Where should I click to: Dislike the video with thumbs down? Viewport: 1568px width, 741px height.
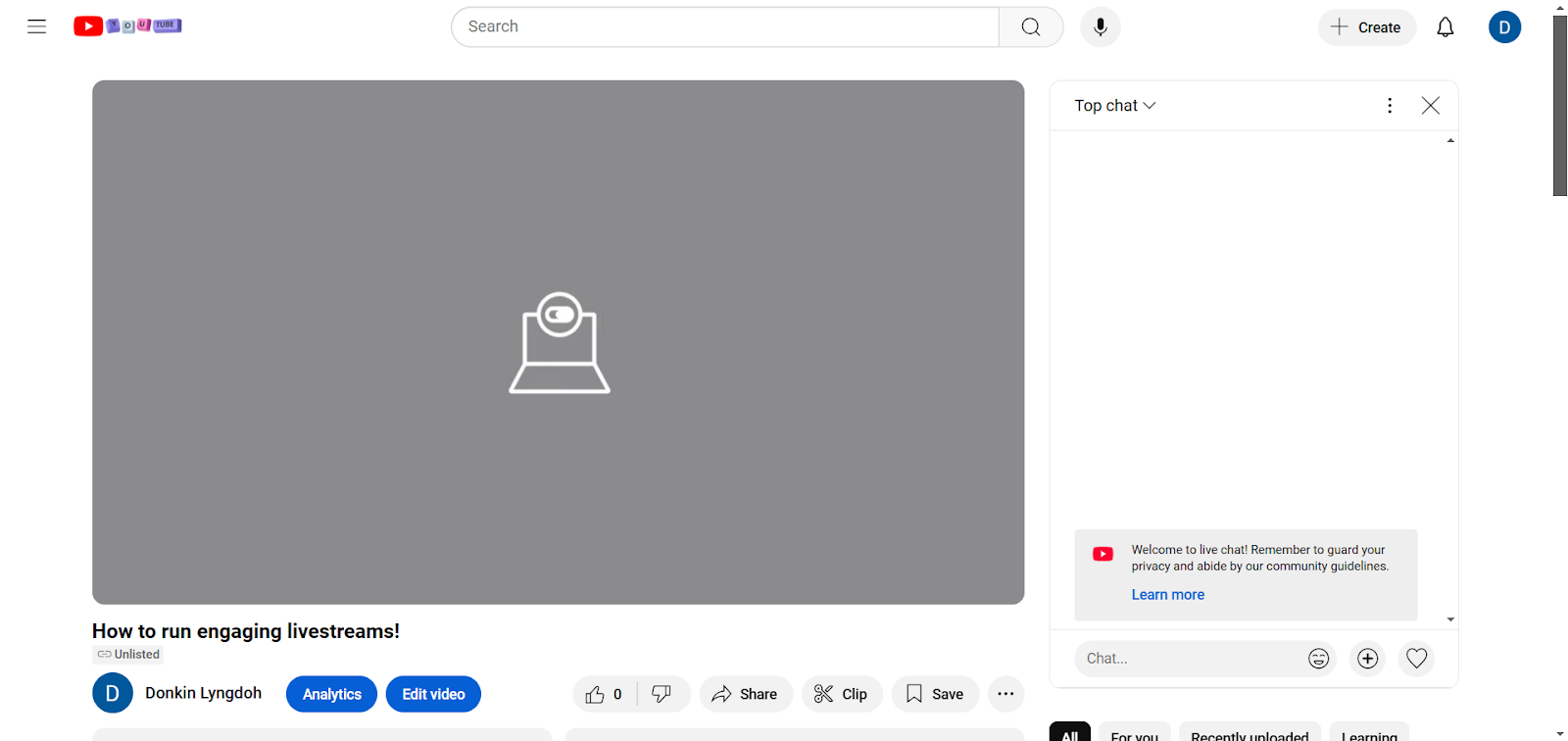tap(663, 694)
